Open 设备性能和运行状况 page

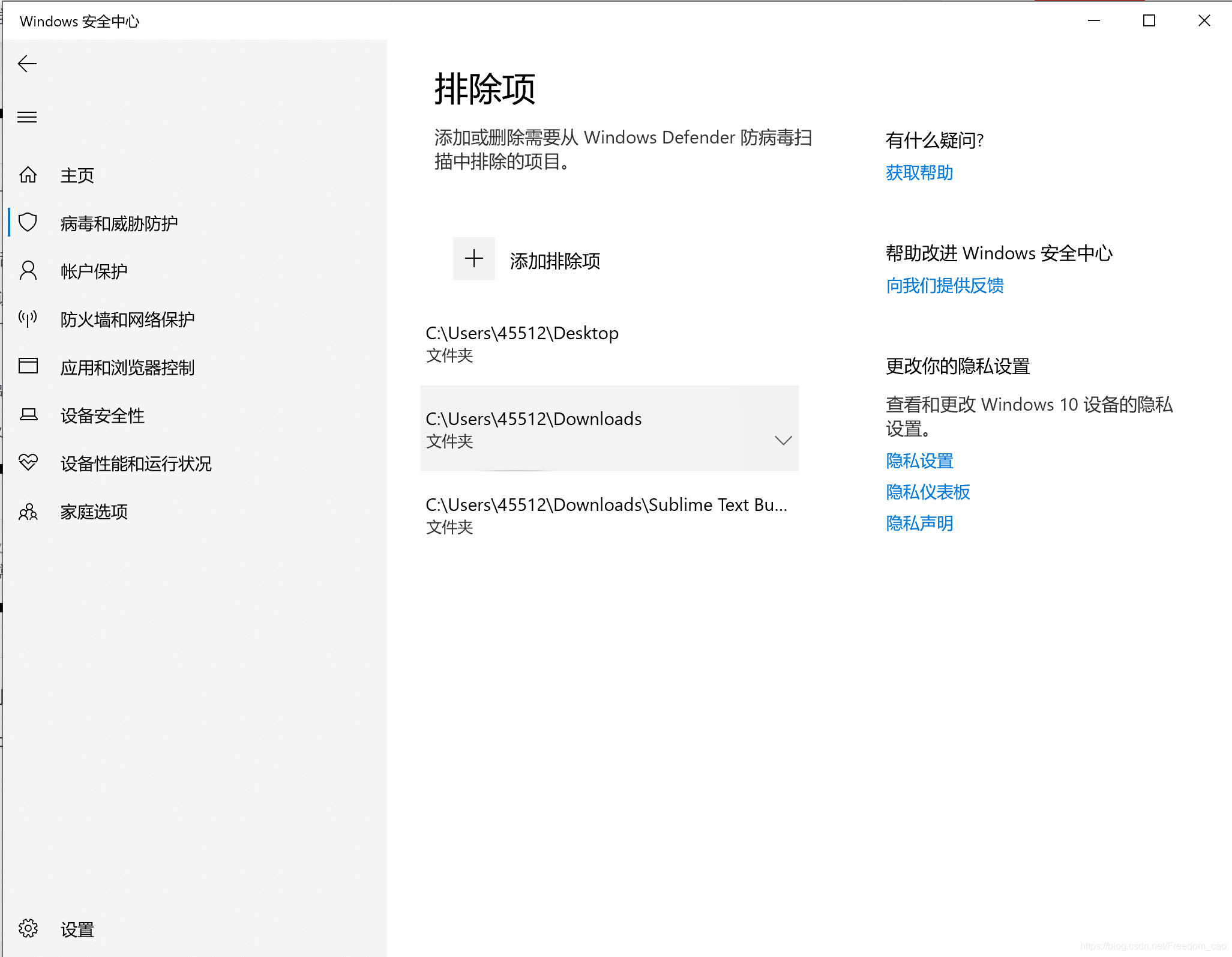point(194,463)
